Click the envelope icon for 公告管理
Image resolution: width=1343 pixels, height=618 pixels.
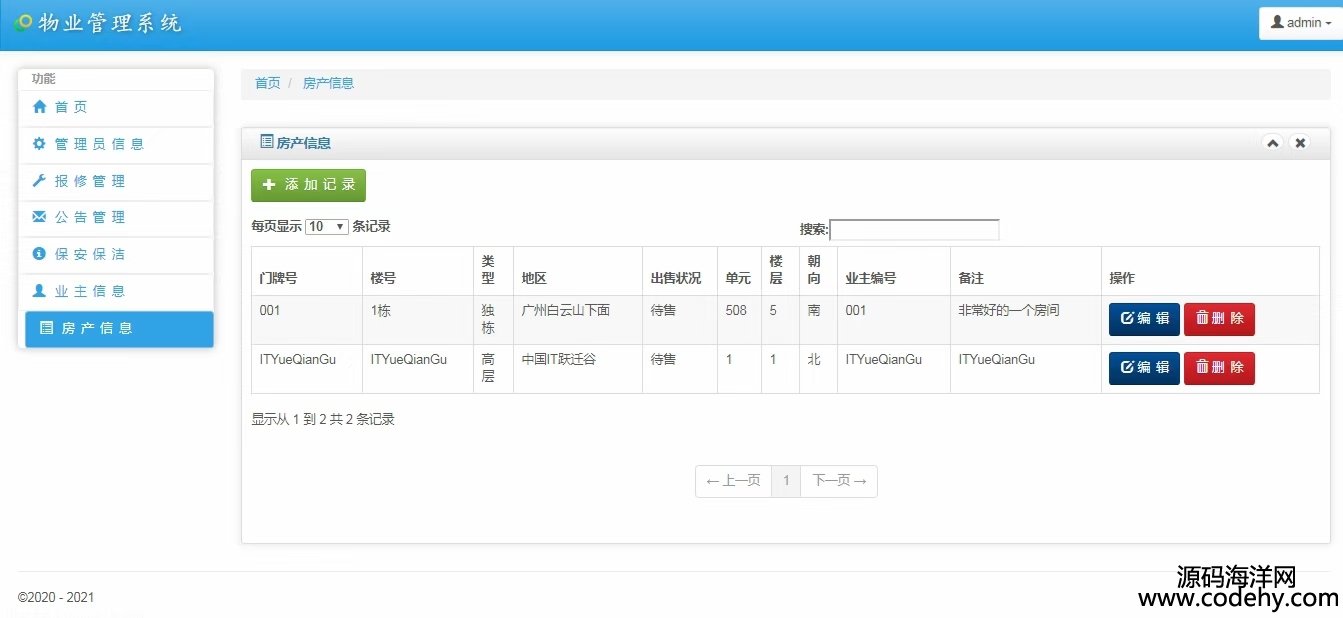(40, 217)
